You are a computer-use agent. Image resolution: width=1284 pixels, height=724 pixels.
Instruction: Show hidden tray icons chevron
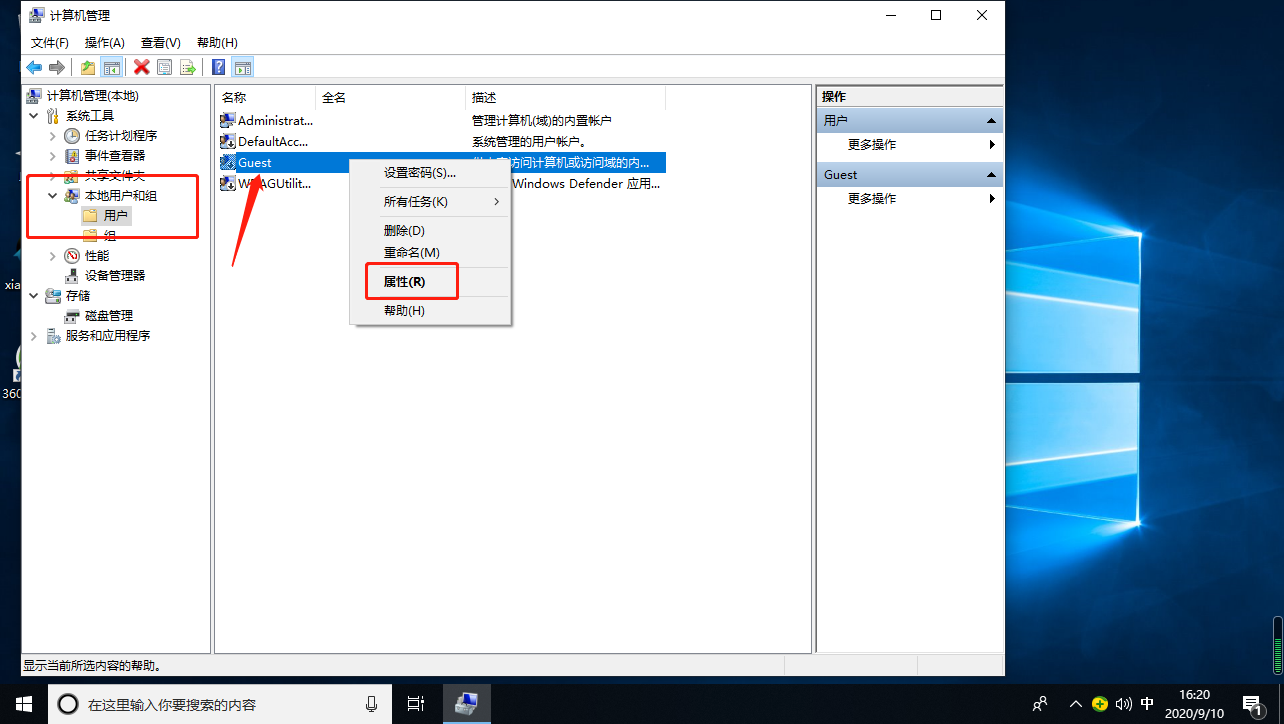pyautogui.click(x=1076, y=704)
